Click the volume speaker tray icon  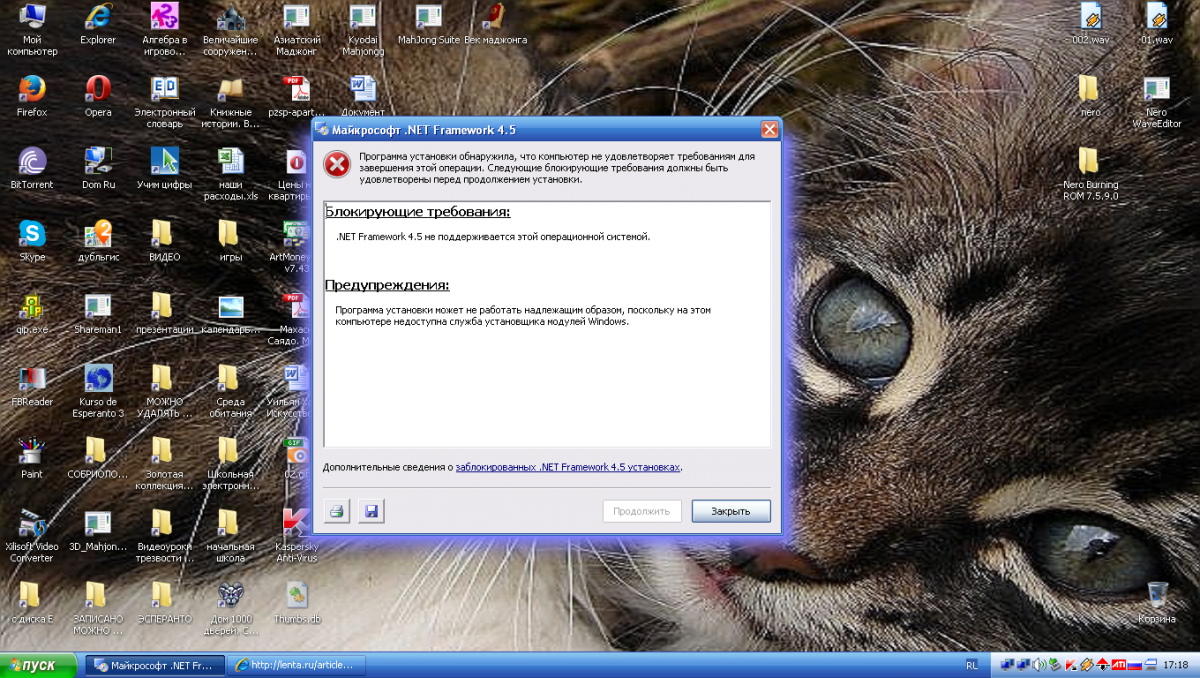(x=1039, y=665)
